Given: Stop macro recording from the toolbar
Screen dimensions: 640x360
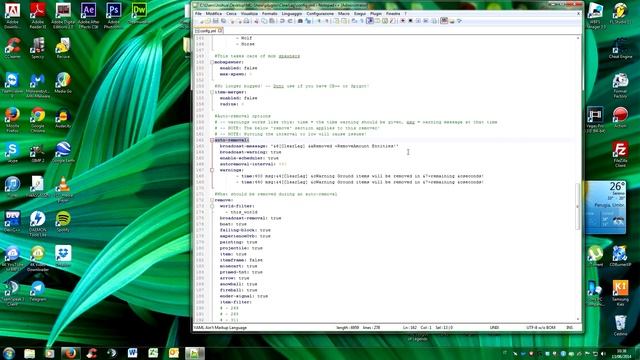Looking at the screenshot, I should pyautogui.click(x=410, y=21).
